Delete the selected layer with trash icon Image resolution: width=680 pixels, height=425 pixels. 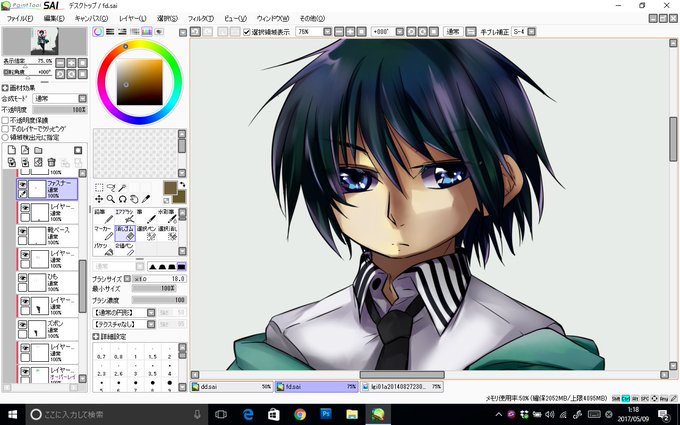click(52, 162)
